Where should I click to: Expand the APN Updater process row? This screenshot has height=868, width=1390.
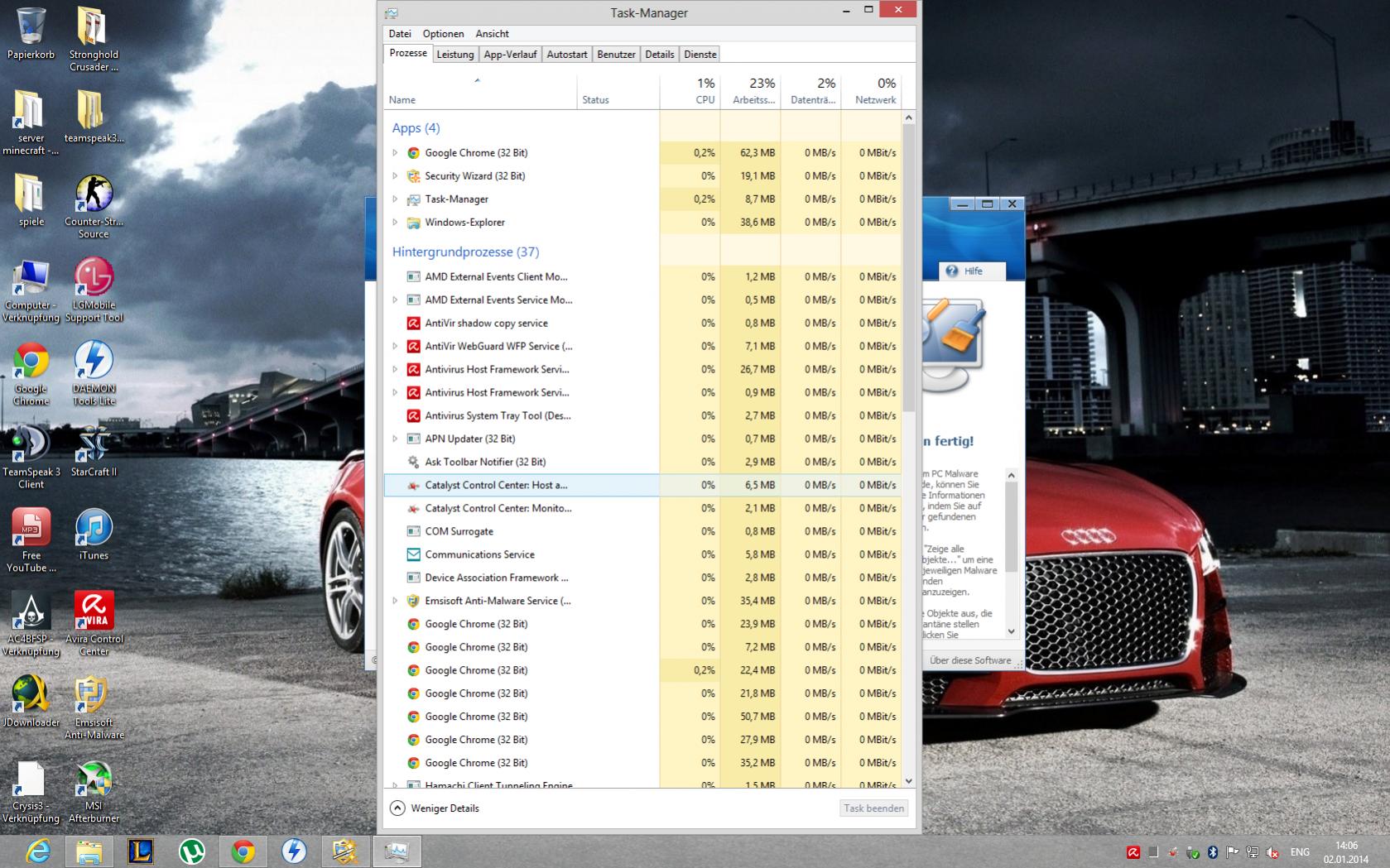[x=395, y=439]
